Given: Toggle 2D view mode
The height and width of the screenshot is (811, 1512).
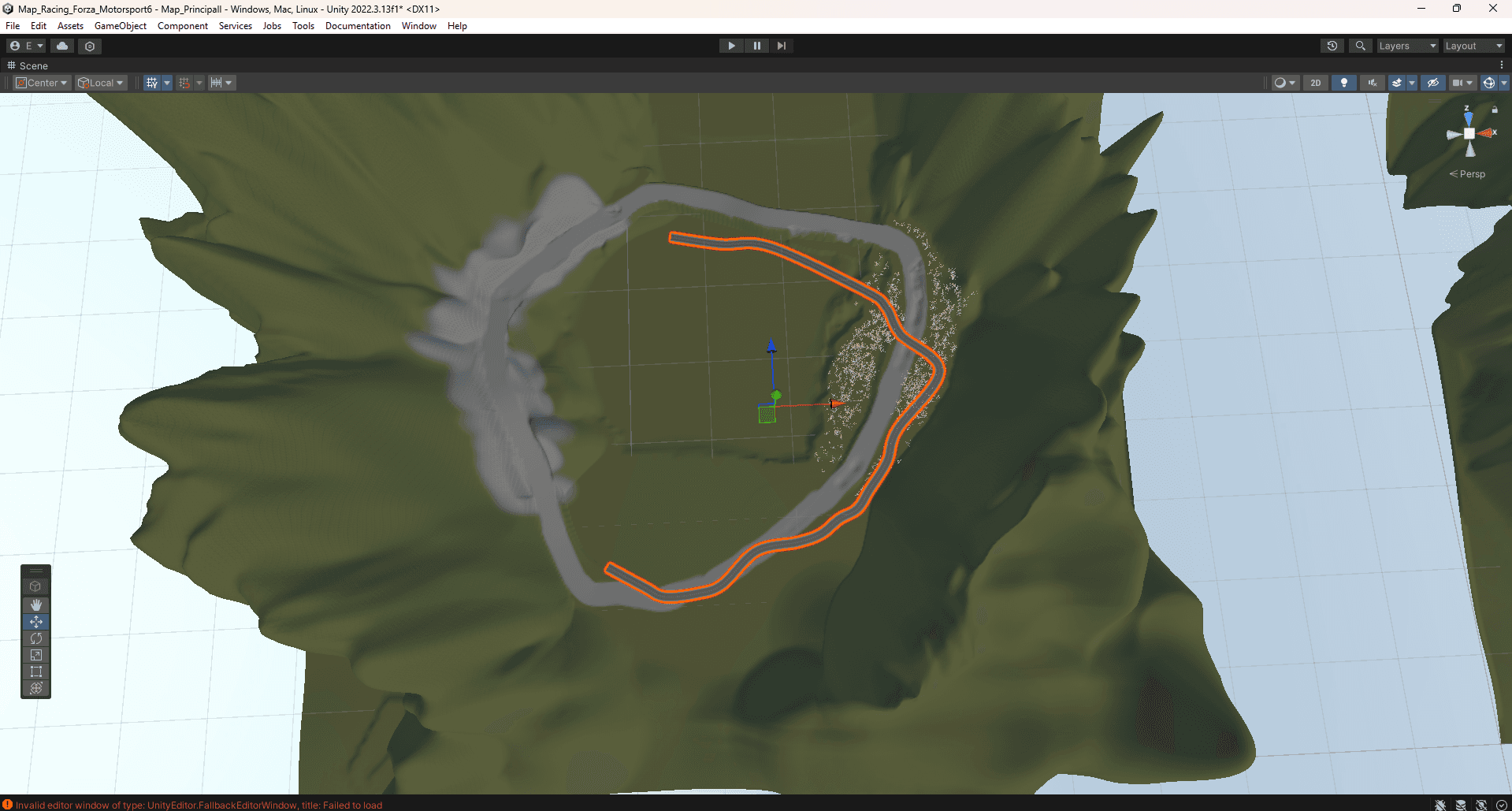Looking at the screenshot, I should (x=1316, y=83).
